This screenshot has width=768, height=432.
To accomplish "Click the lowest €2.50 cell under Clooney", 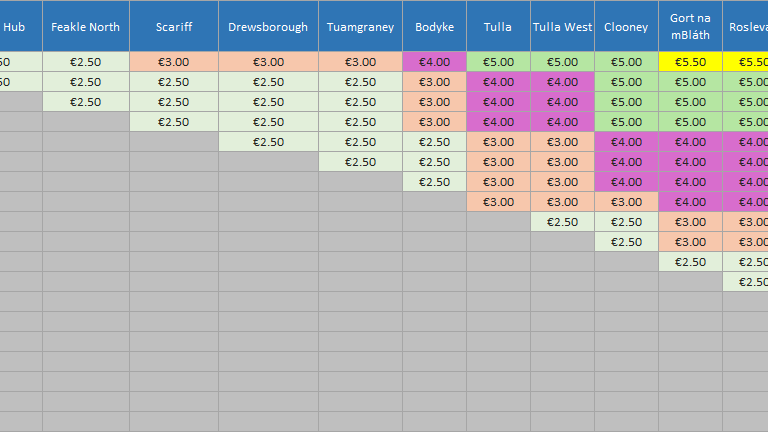I will point(626,242).
